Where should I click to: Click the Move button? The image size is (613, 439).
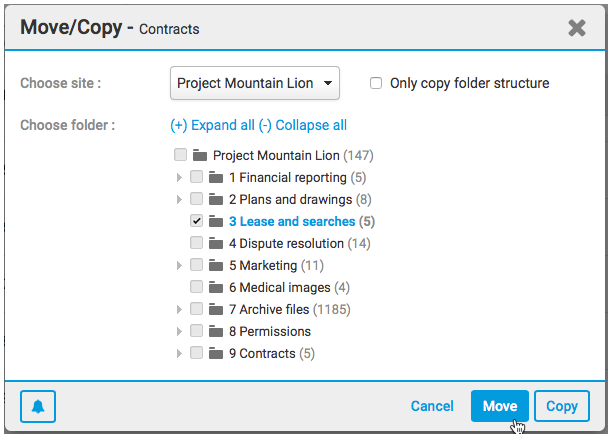point(500,406)
